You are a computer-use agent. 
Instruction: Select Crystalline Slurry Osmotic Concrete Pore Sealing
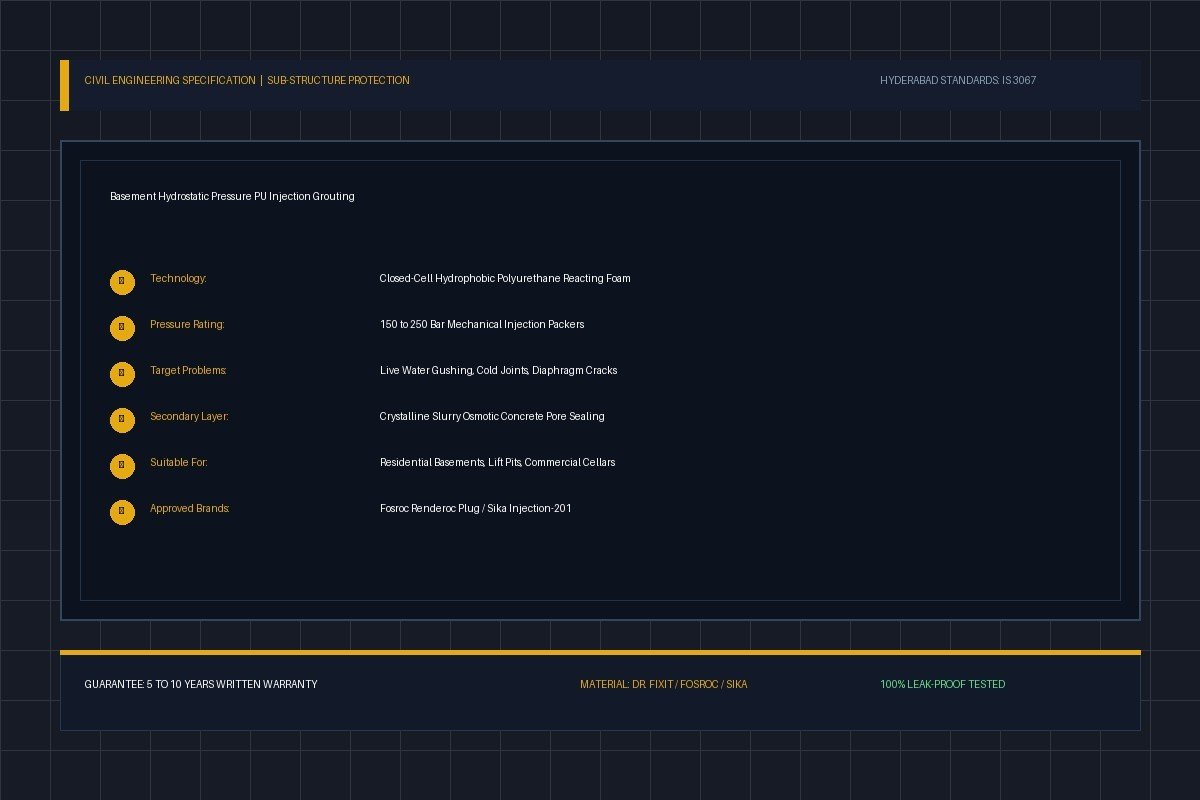click(x=492, y=417)
